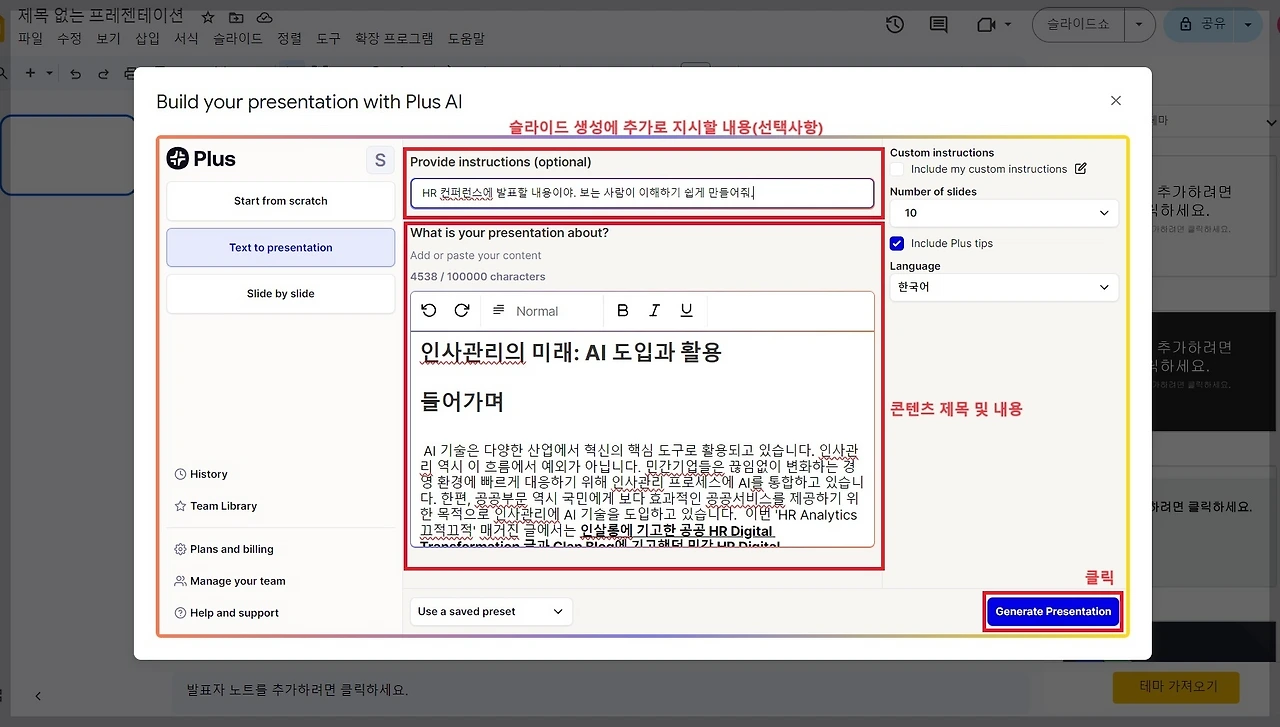Open Plans and billing
The width and height of the screenshot is (1280, 727).
(224, 549)
